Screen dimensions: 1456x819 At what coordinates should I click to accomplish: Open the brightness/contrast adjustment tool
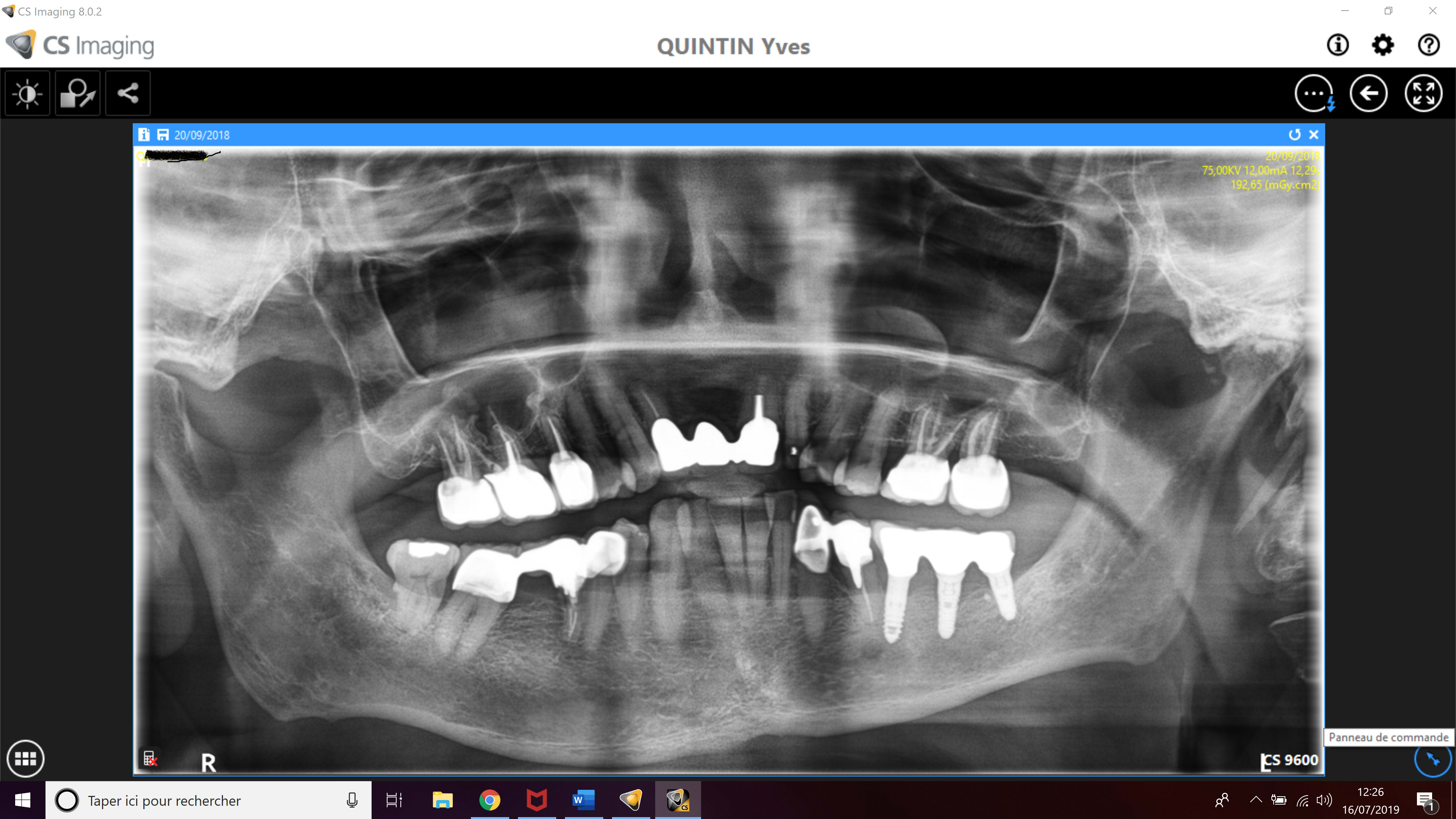point(27,93)
